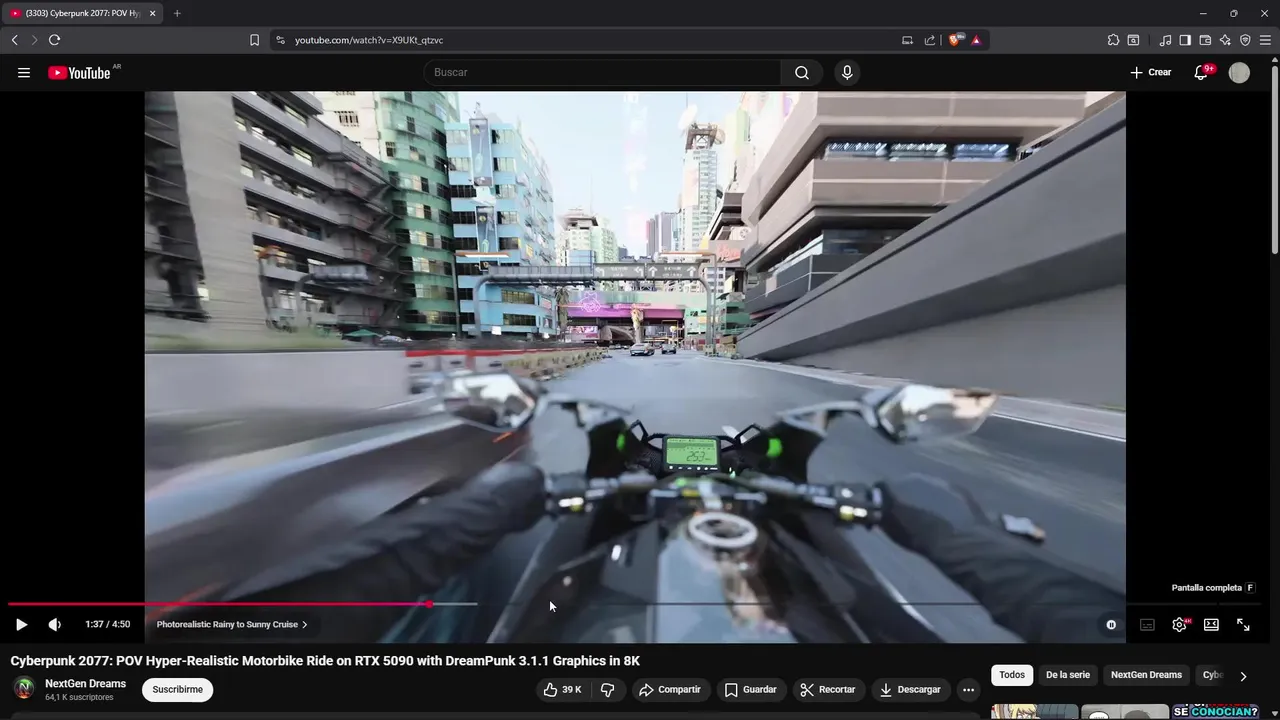Open NextGen Dreams channel name link
Viewport: 1280px width, 720px height.
tap(85, 684)
